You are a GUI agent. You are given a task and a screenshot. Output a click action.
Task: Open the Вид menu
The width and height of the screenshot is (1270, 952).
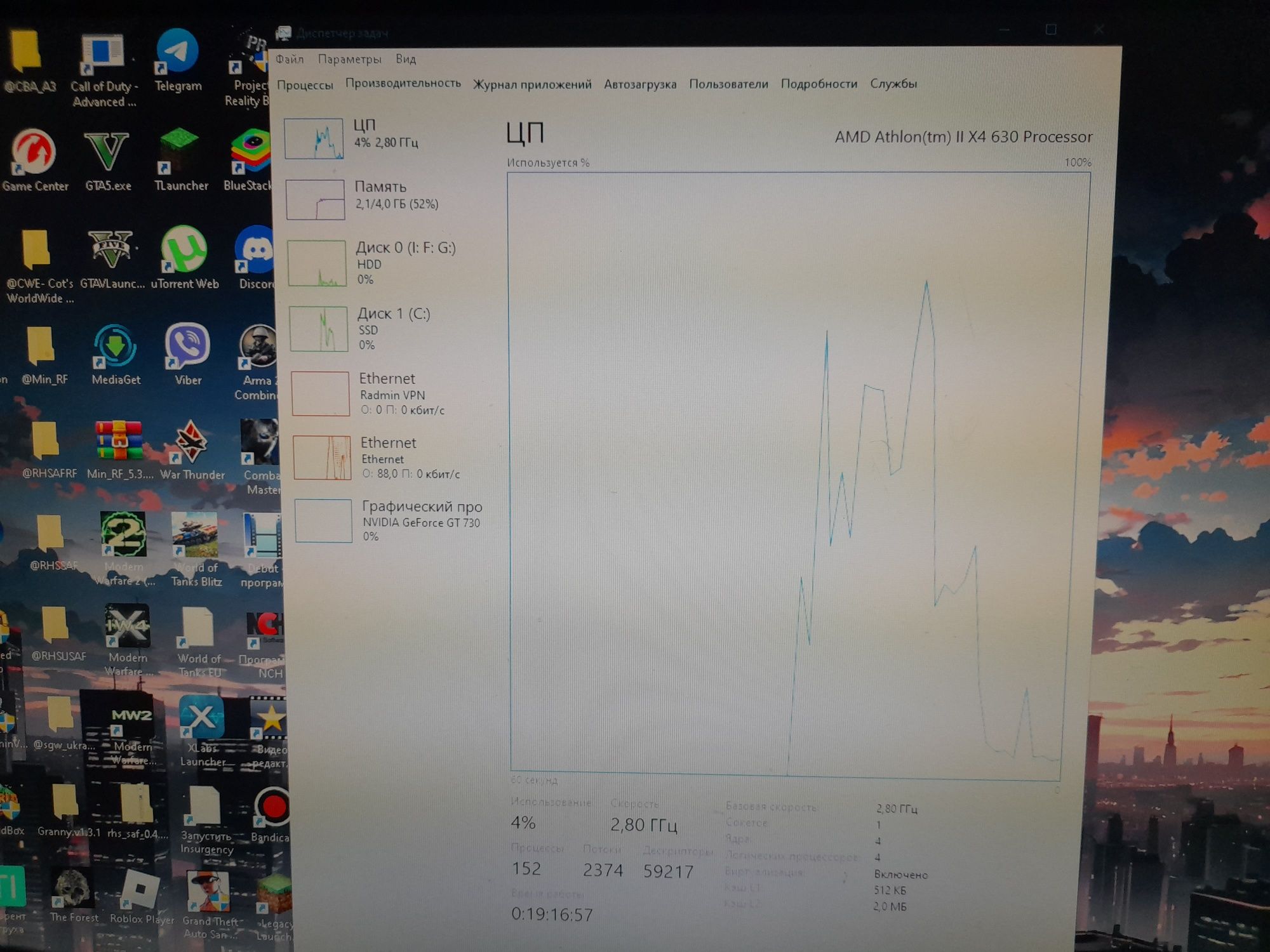[406, 59]
